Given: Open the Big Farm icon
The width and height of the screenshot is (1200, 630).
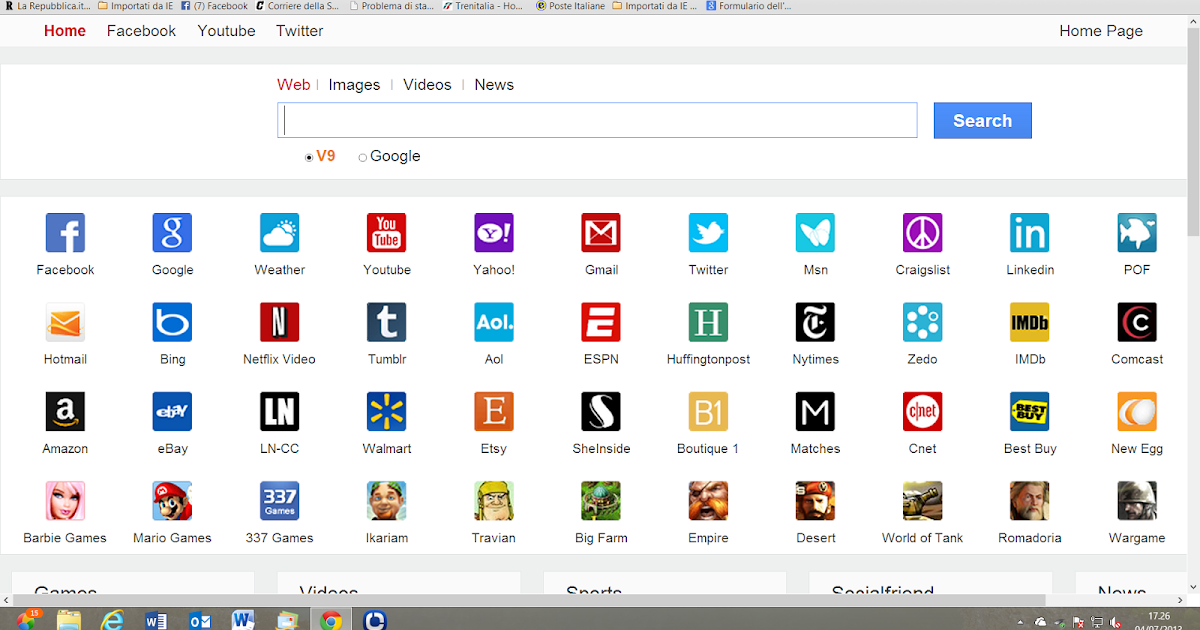Looking at the screenshot, I should pos(601,501).
